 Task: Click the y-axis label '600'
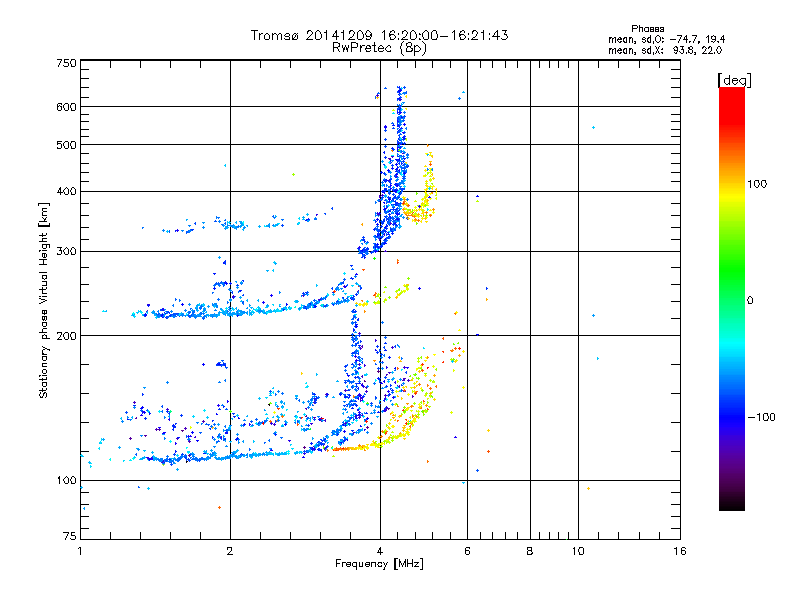(66, 107)
